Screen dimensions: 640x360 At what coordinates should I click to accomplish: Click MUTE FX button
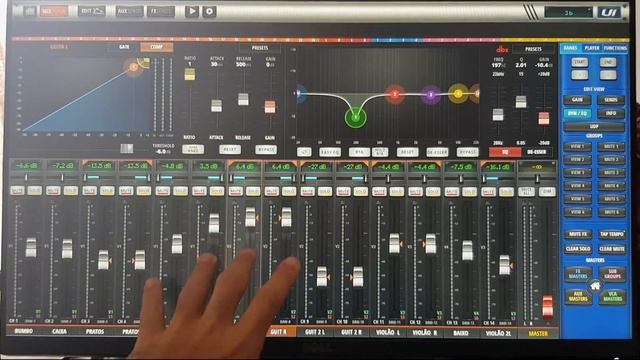tap(578, 234)
